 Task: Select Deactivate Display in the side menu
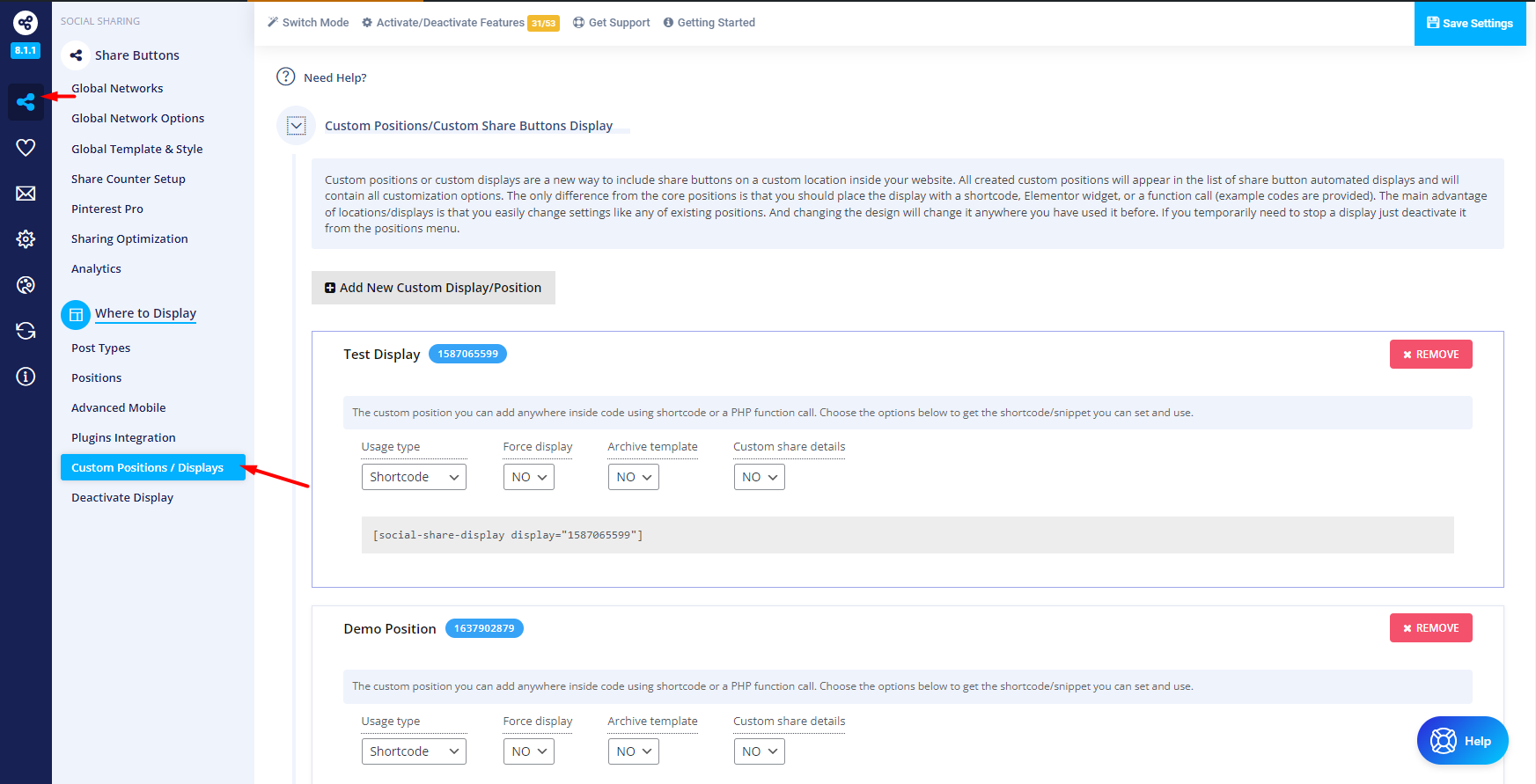tap(122, 497)
